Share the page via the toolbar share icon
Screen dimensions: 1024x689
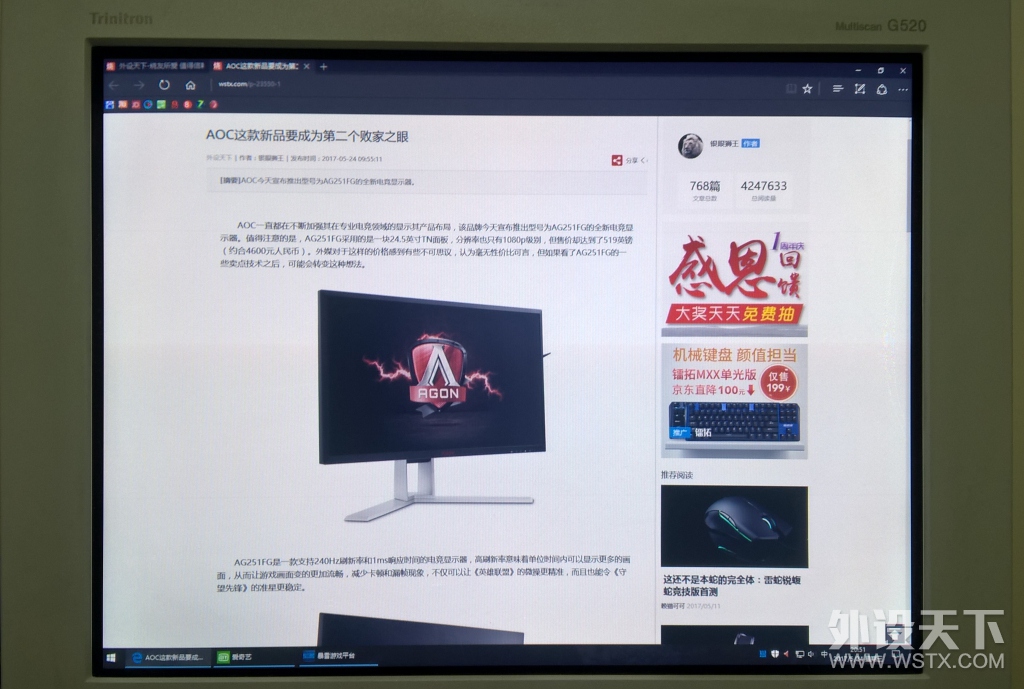(x=883, y=89)
